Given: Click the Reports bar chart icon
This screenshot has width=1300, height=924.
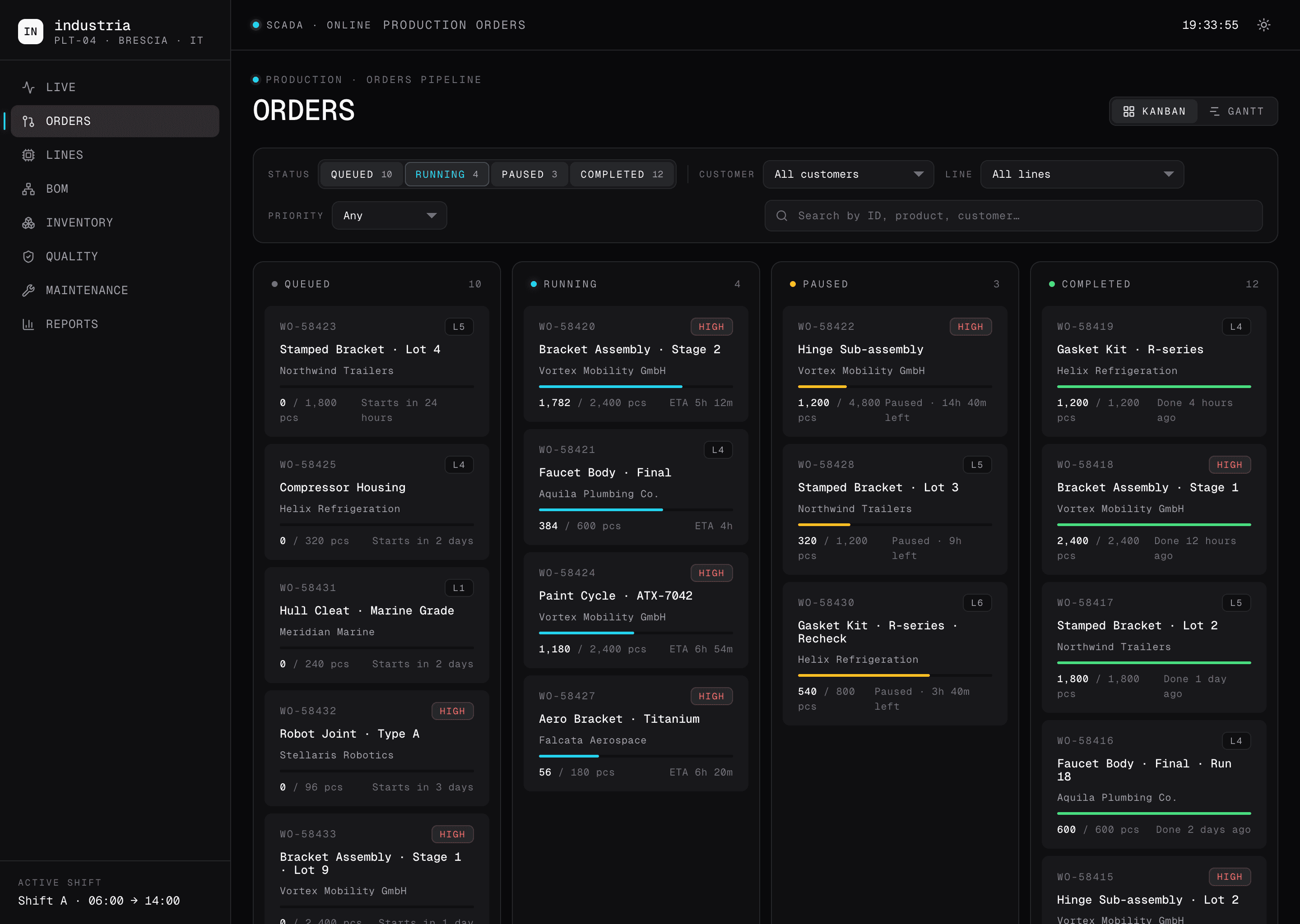Looking at the screenshot, I should click(28, 324).
